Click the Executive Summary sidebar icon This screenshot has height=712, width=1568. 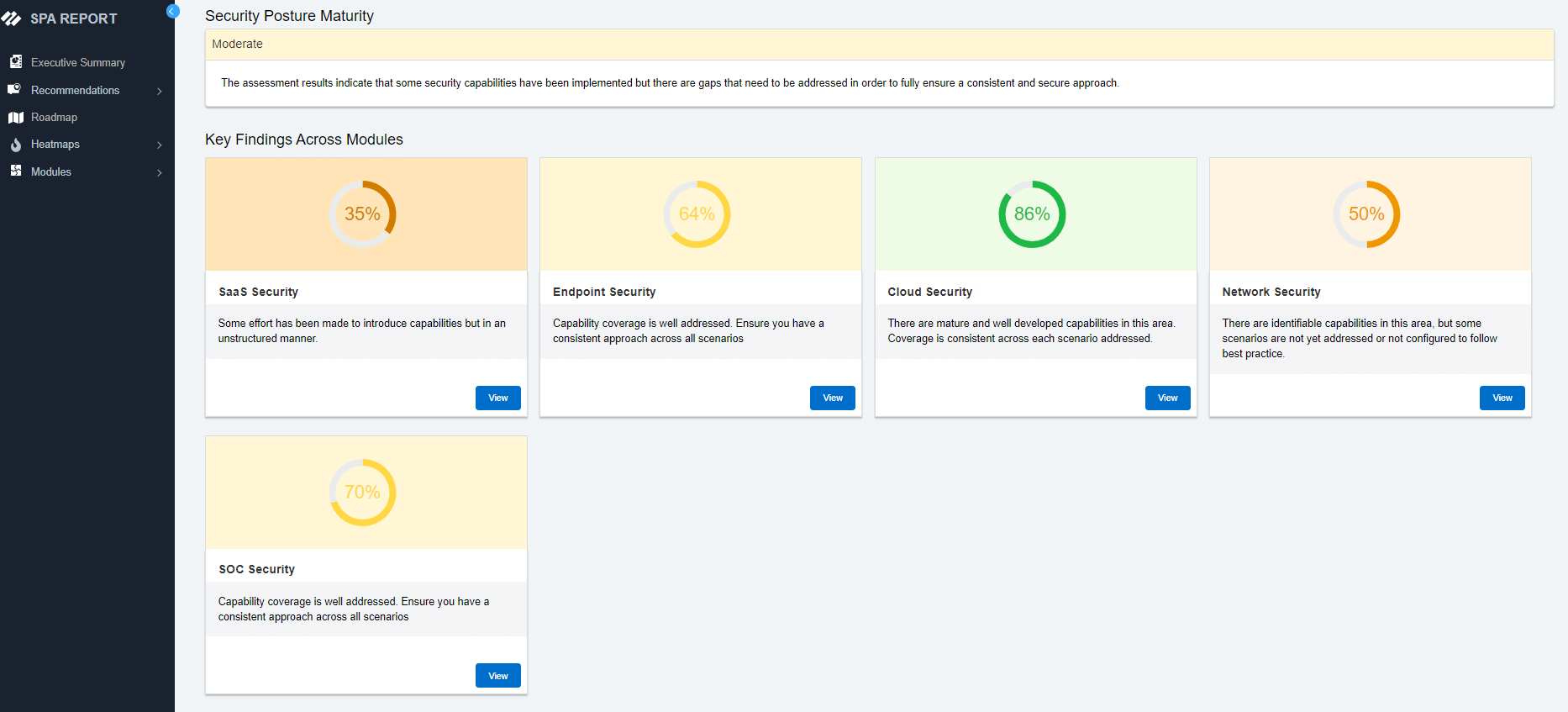click(x=15, y=61)
